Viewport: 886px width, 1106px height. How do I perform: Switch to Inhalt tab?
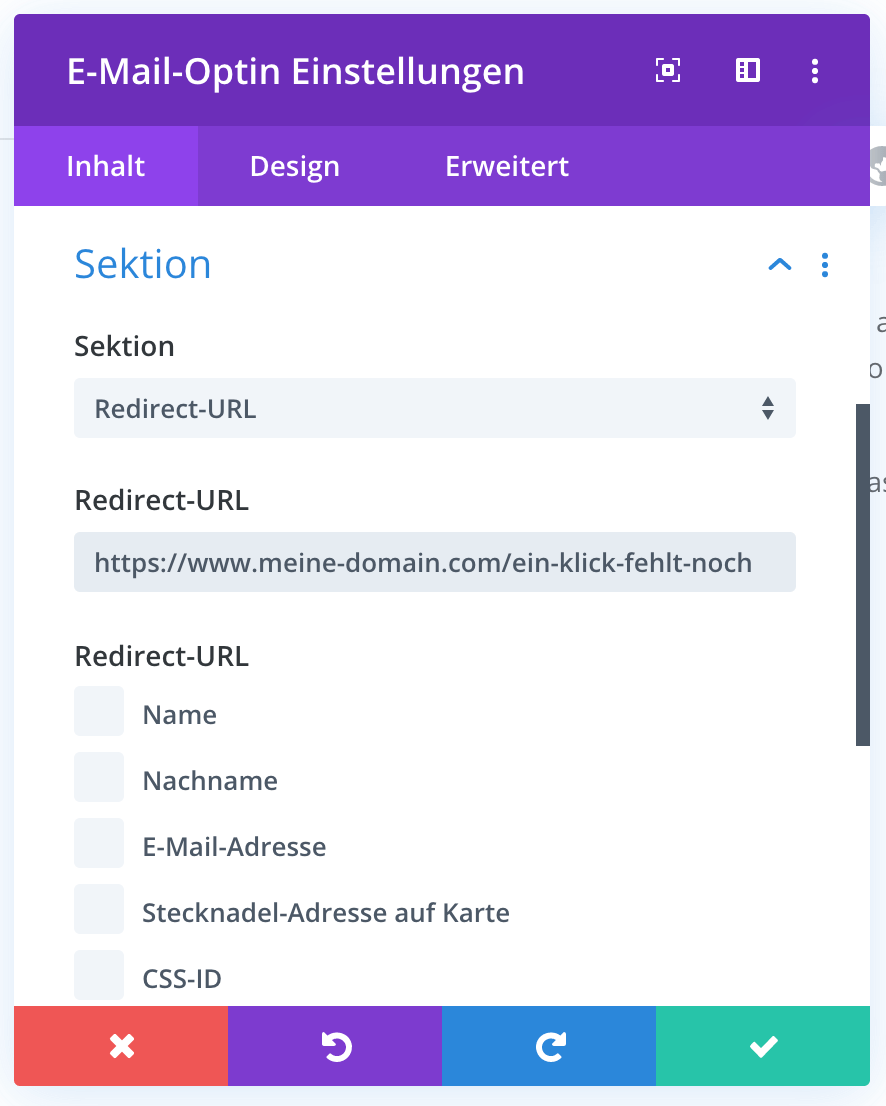click(x=106, y=166)
